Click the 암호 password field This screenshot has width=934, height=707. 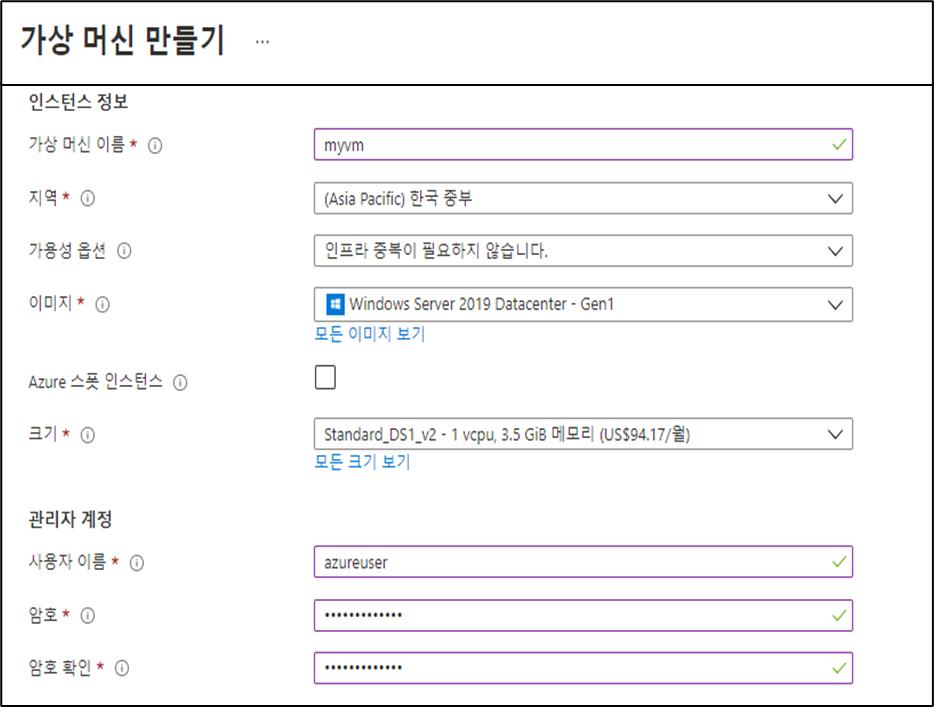[583, 615]
